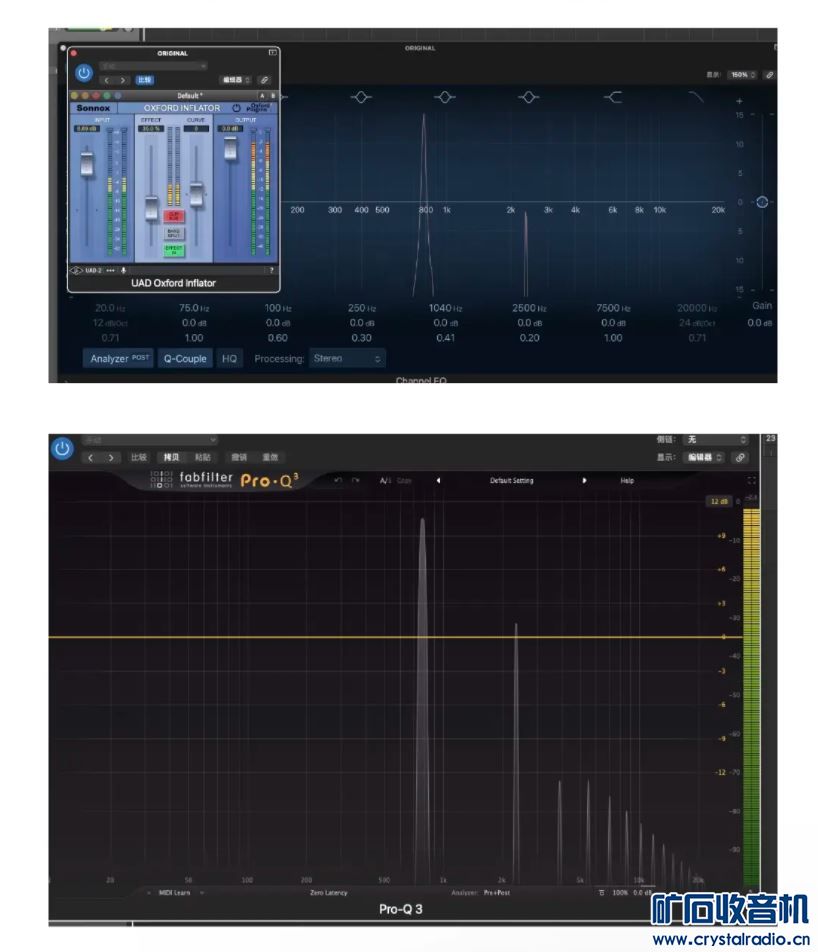Toggle the green EFFECT IN button
This screenshot has width=818, height=952.
174,250
